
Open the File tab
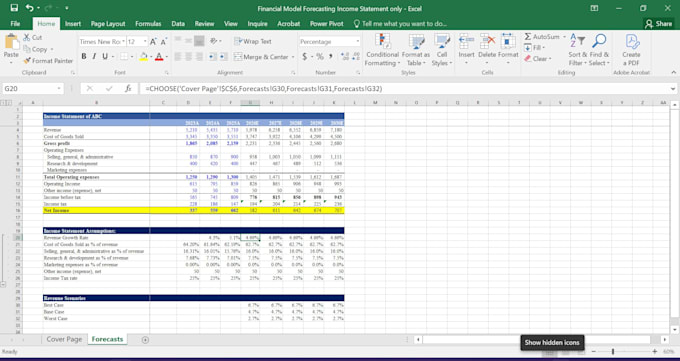coord(15,24)
